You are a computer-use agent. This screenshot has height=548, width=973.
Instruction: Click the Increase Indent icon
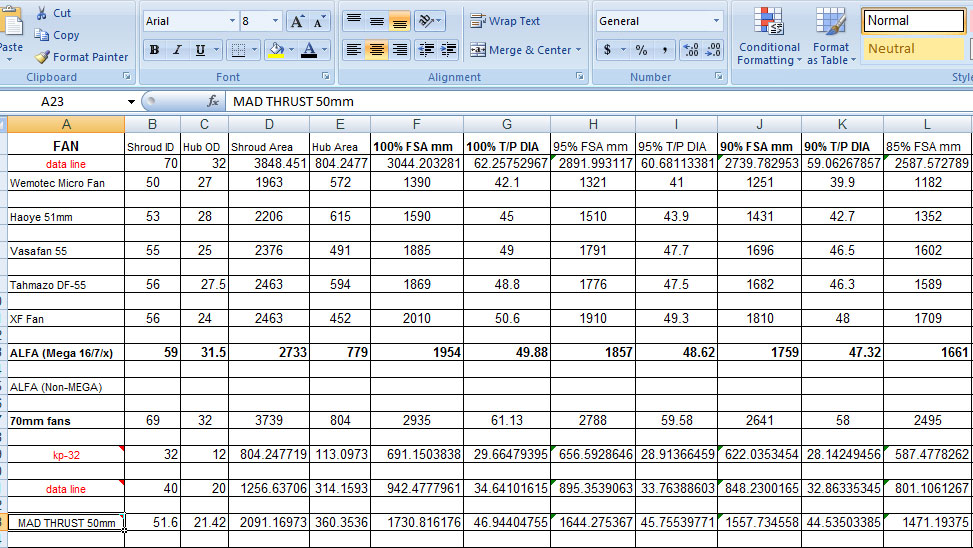(448, 50)
